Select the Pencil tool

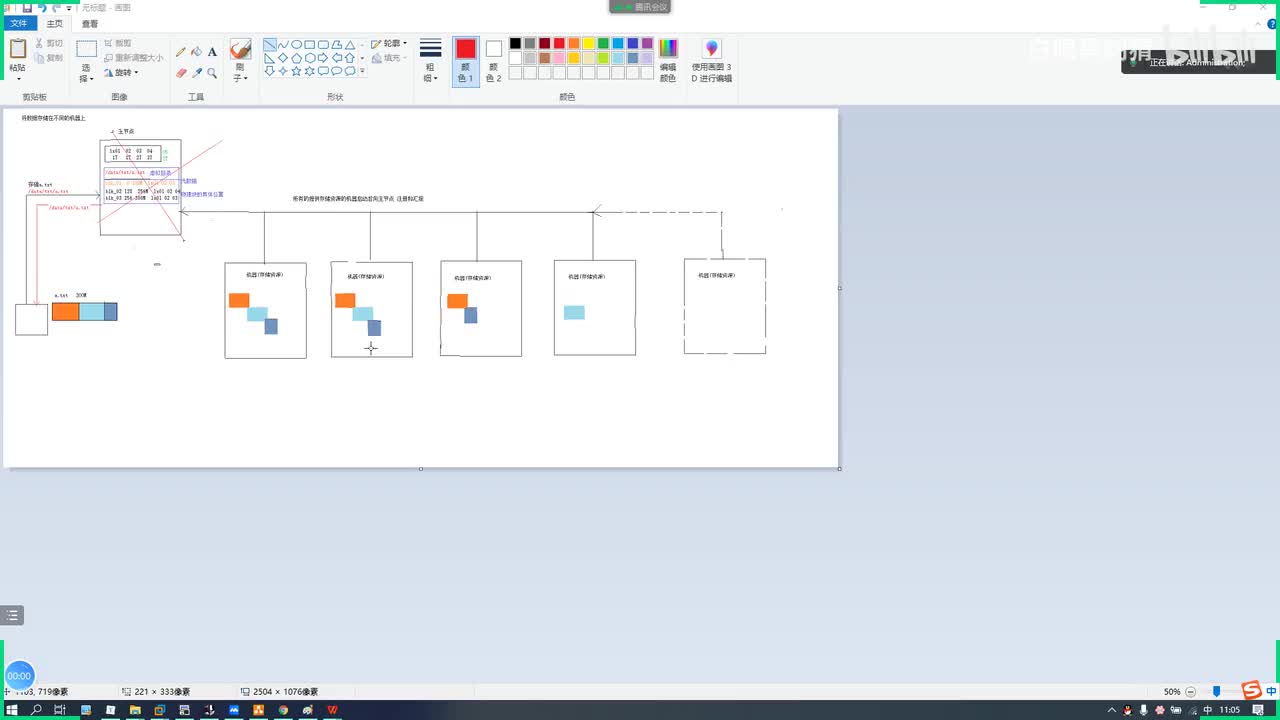181,51
